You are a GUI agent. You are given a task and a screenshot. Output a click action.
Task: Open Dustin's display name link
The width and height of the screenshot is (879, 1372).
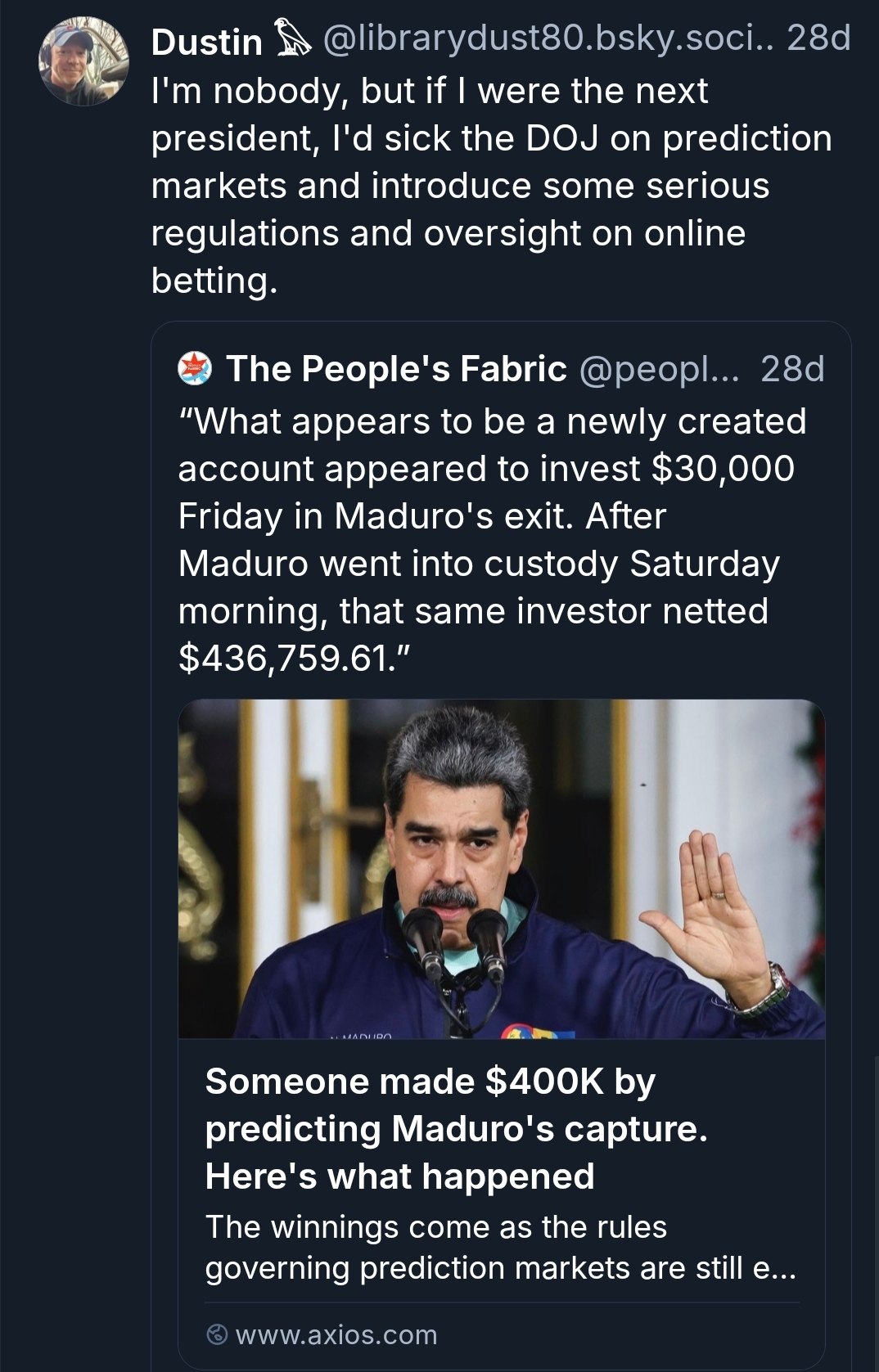206,41
